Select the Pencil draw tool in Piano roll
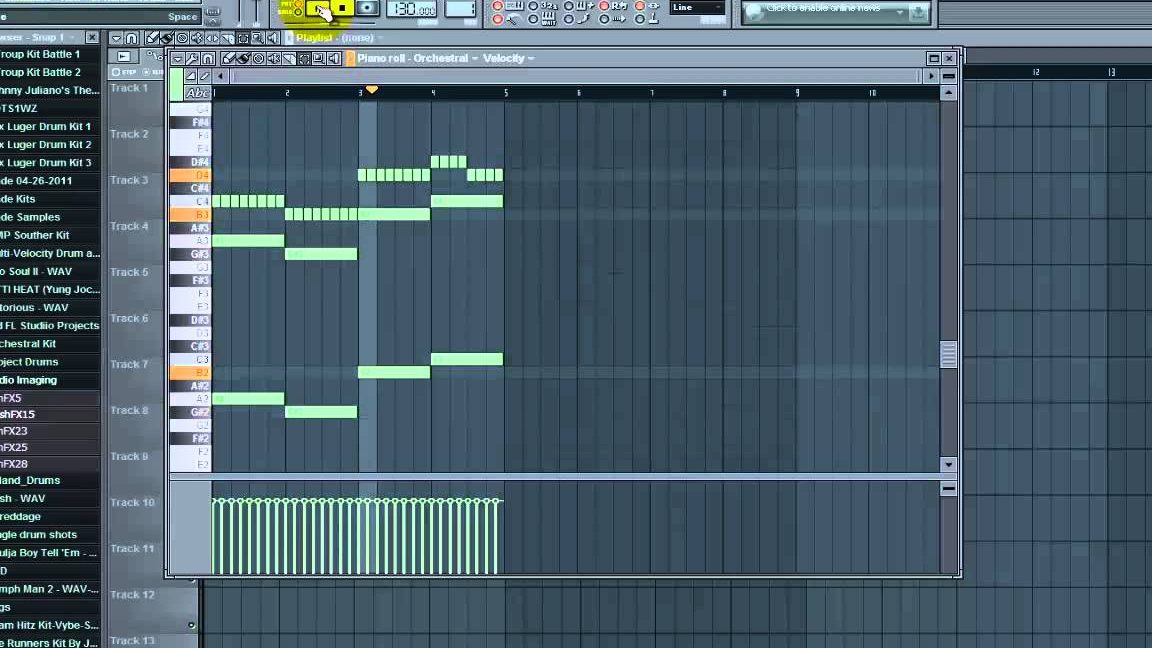The height and width of the screenshot is (648, 1152). point(227,58)
